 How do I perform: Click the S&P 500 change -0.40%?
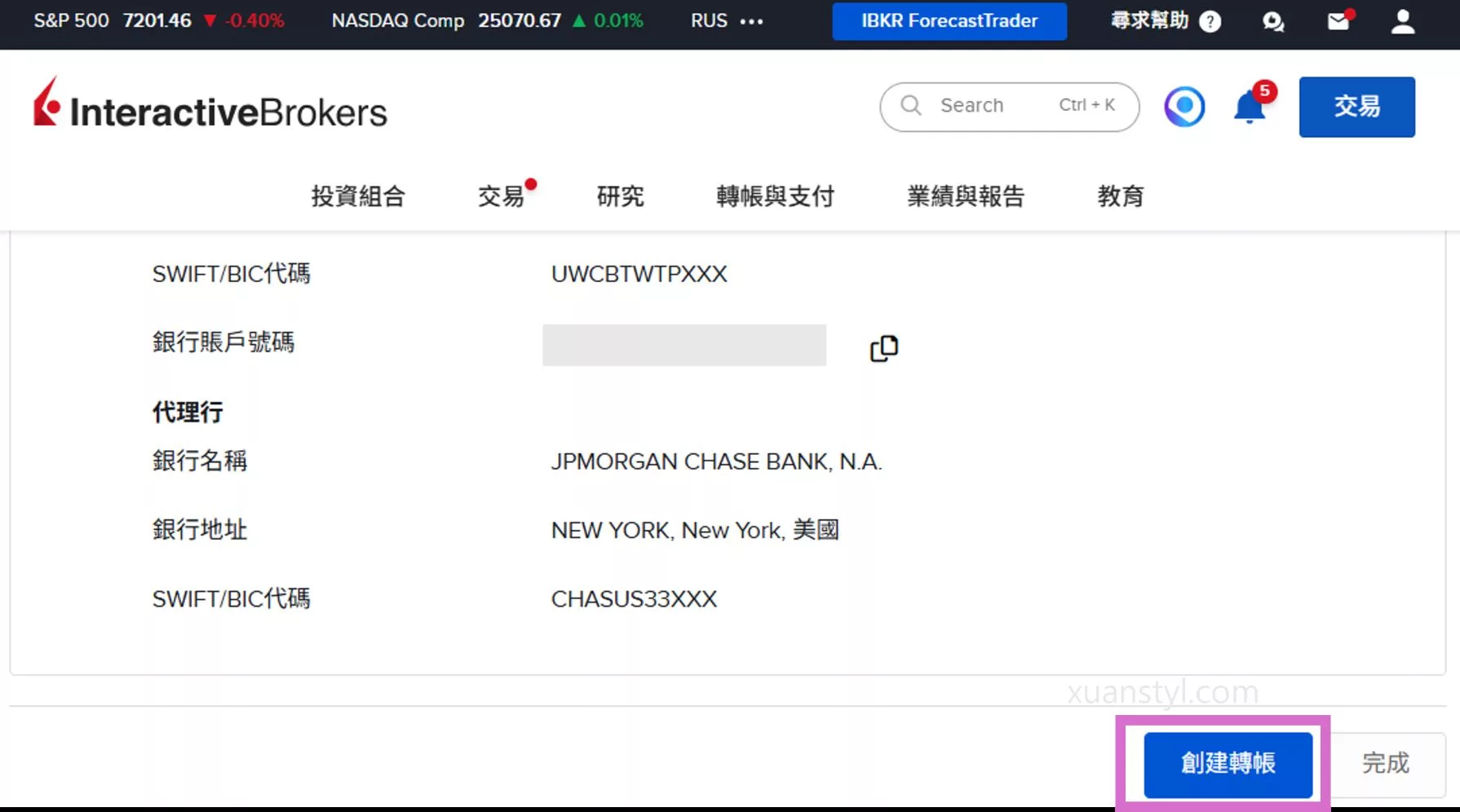[x=254, y=20]
